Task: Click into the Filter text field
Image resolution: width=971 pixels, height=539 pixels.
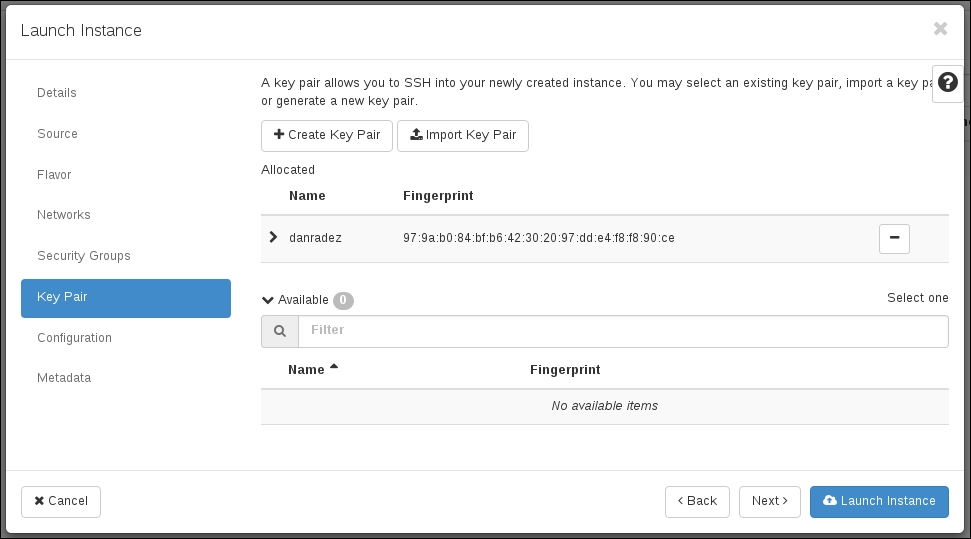Action: tap(622, 331)
